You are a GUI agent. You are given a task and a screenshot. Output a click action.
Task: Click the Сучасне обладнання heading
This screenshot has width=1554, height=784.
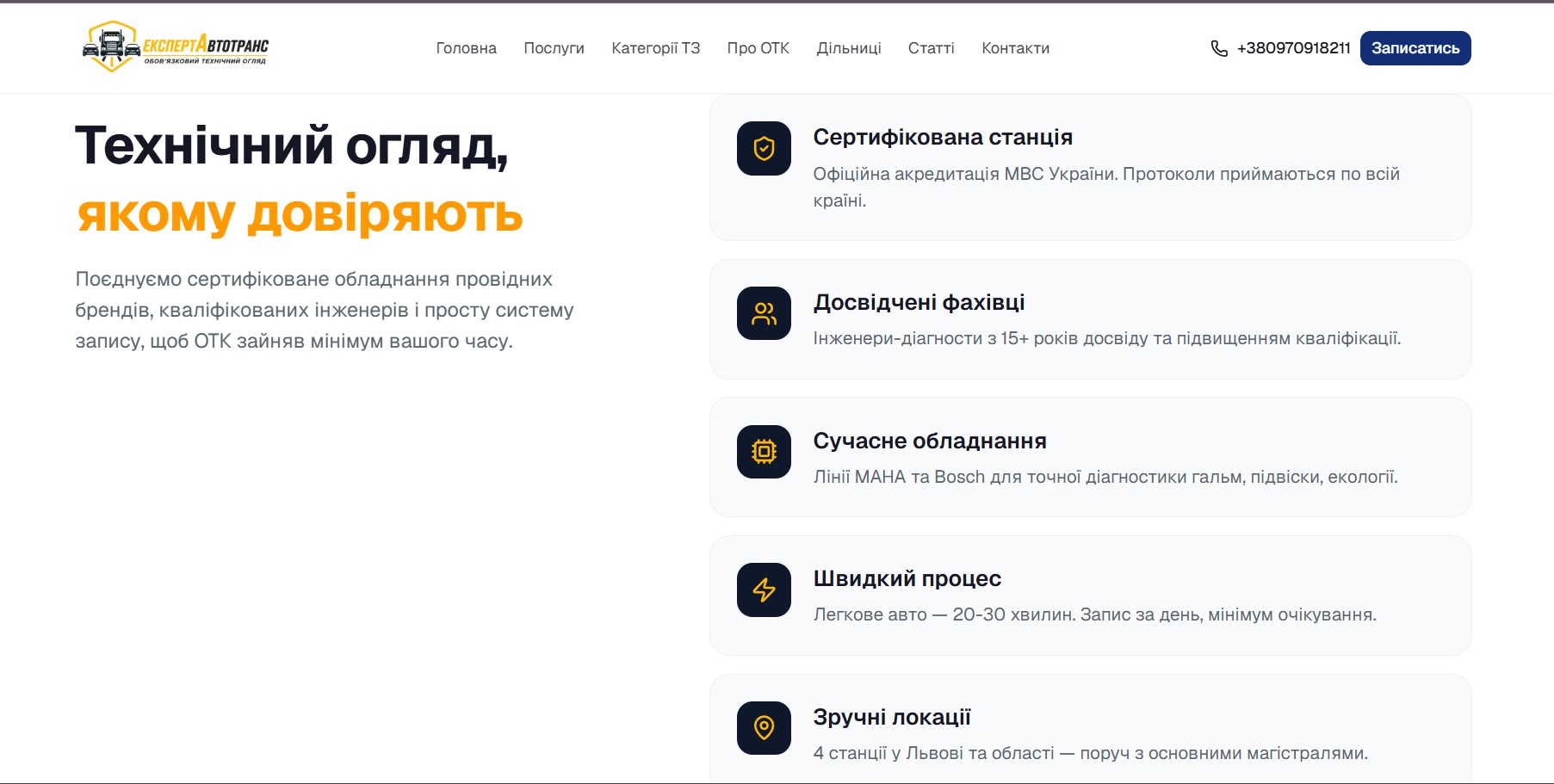tap(930, 441)
